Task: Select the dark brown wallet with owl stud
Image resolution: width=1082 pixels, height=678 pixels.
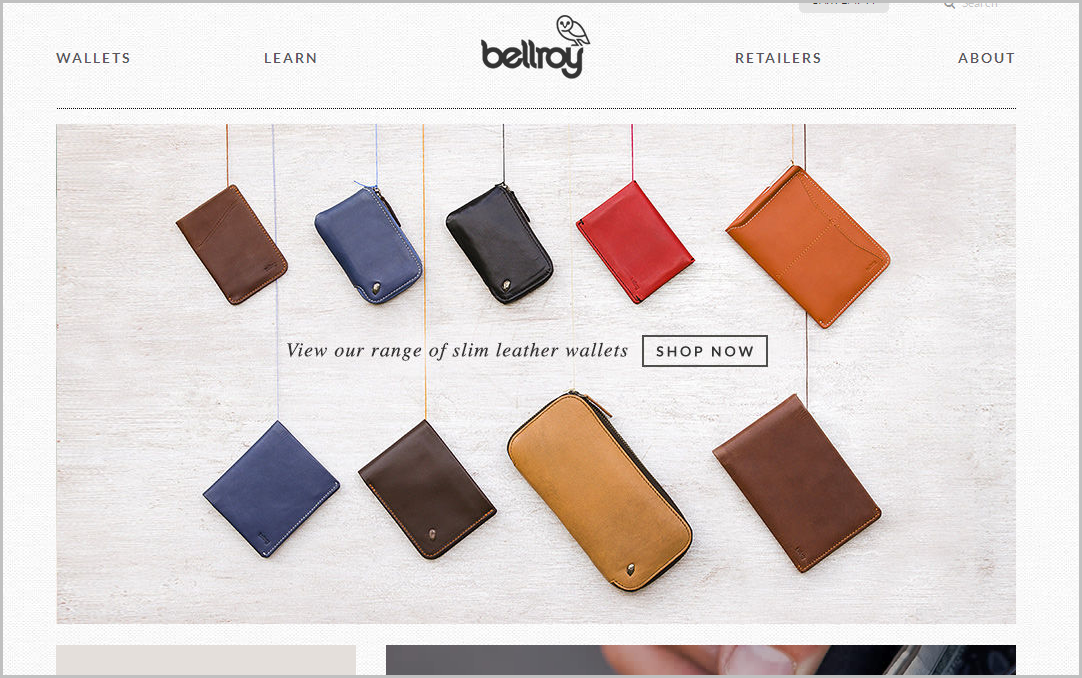Action: (x=427, y=489)
